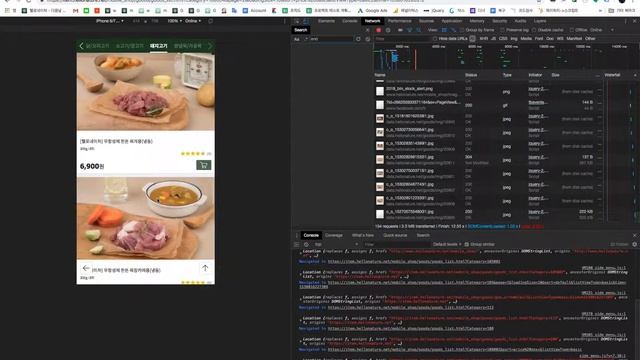Open console settings gear icon
The image size is (640, 360).
point(634,244)
